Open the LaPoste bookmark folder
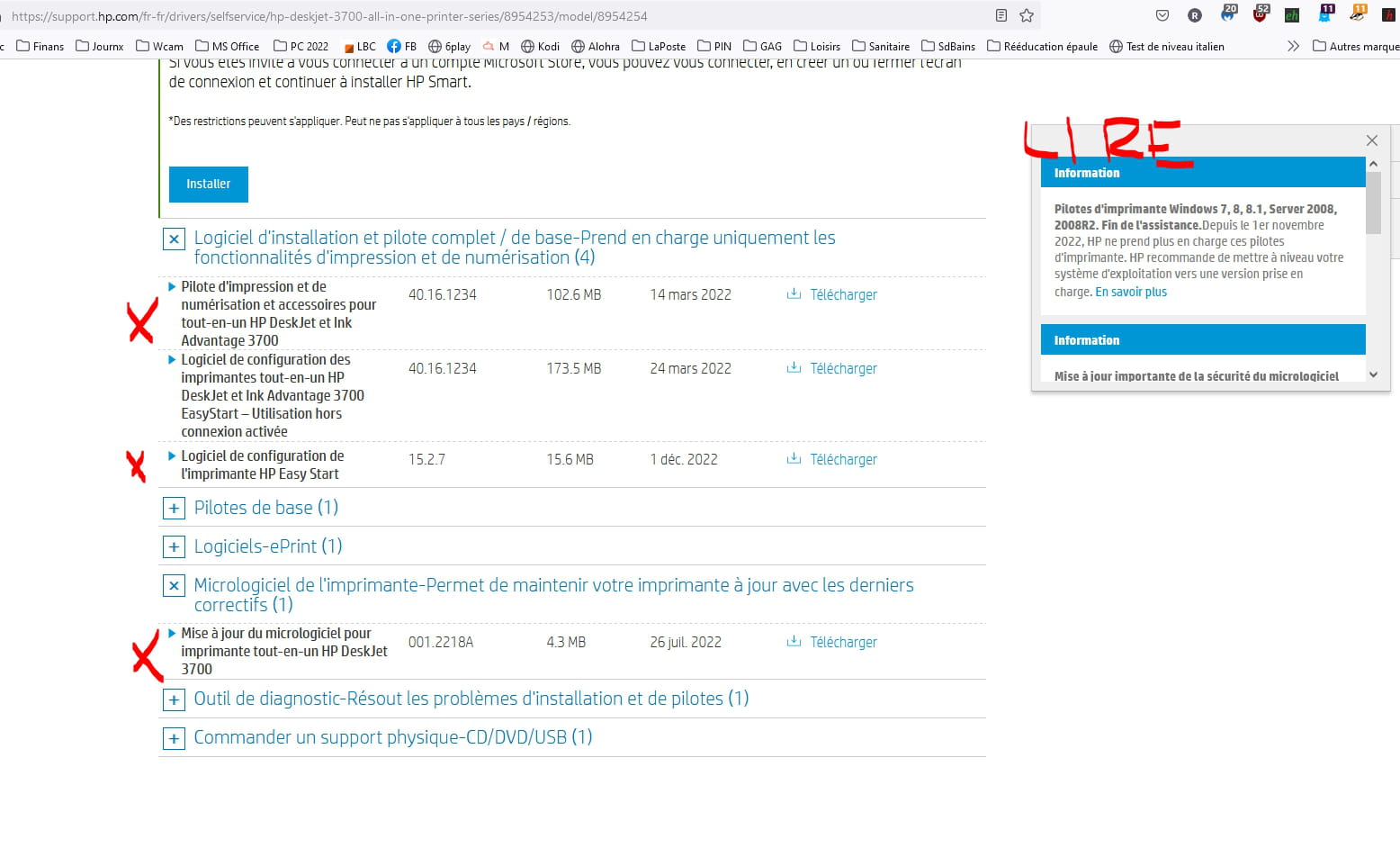 click(659, 46)
